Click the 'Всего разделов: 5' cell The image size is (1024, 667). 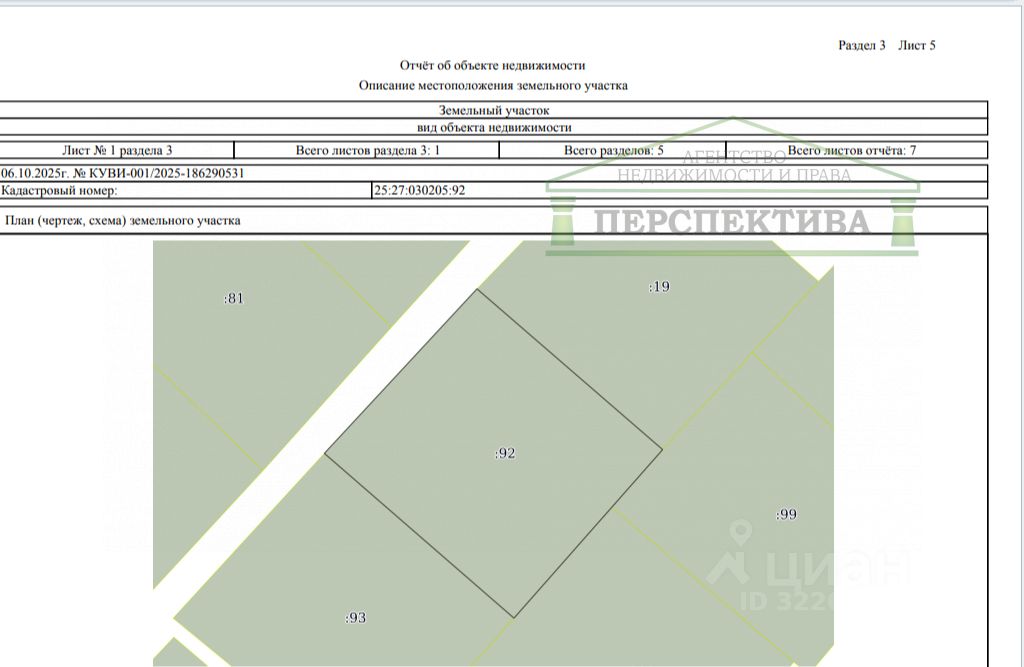click(x=613, y=150)
